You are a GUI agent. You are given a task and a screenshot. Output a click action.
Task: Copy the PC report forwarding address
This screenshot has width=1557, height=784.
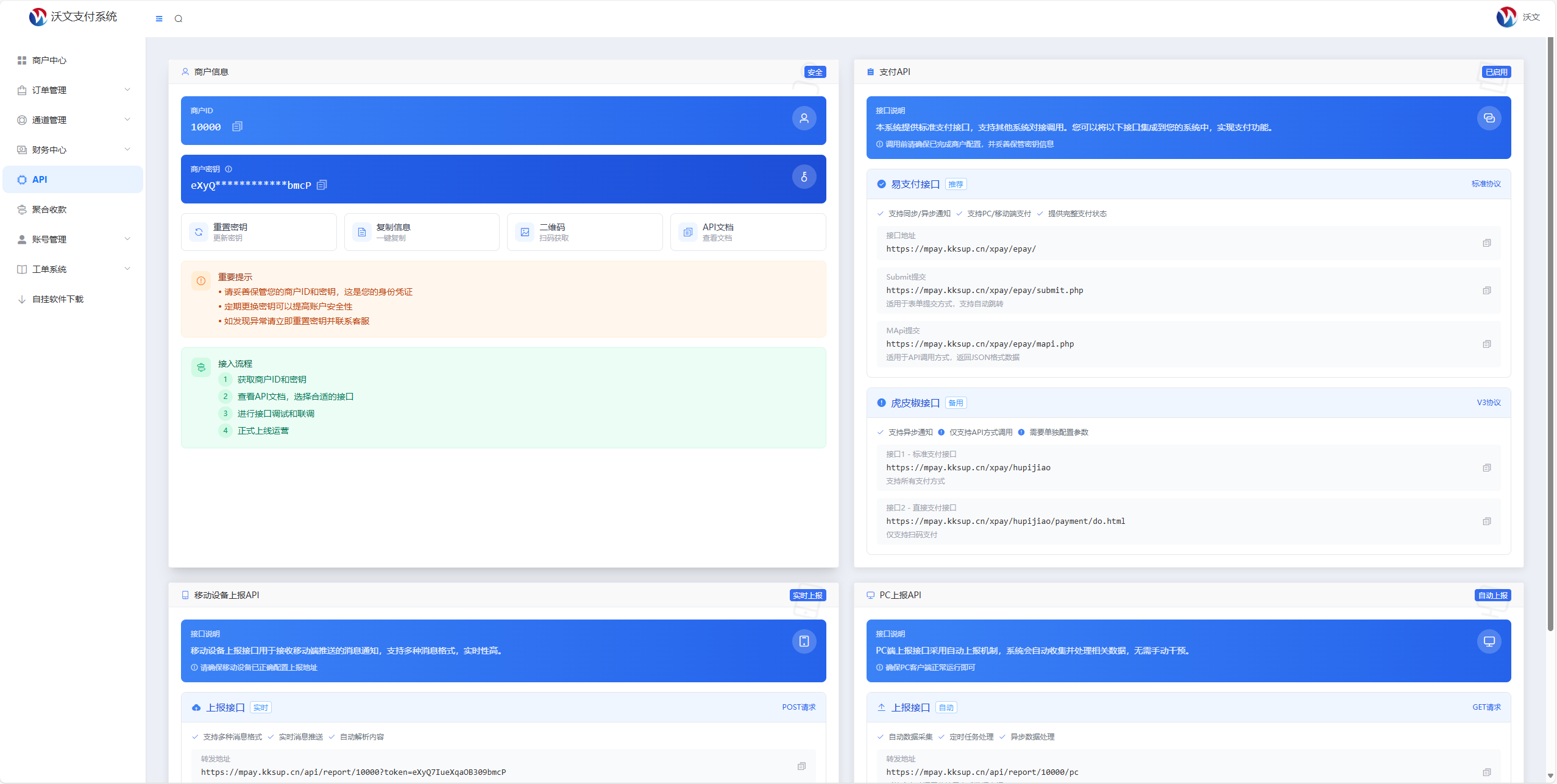click(1486, 772)
